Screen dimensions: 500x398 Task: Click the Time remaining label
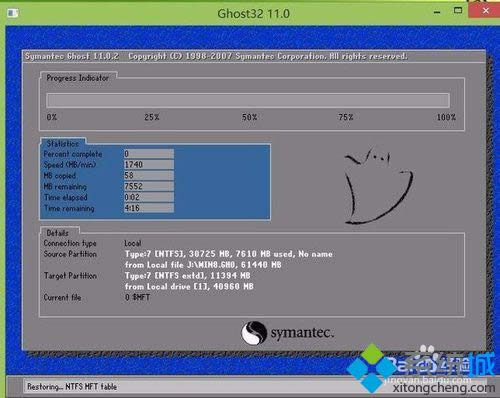[69, 208]
